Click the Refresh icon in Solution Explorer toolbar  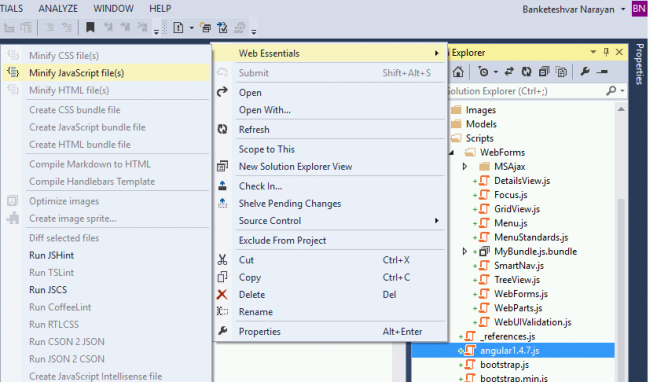(526, 72)
